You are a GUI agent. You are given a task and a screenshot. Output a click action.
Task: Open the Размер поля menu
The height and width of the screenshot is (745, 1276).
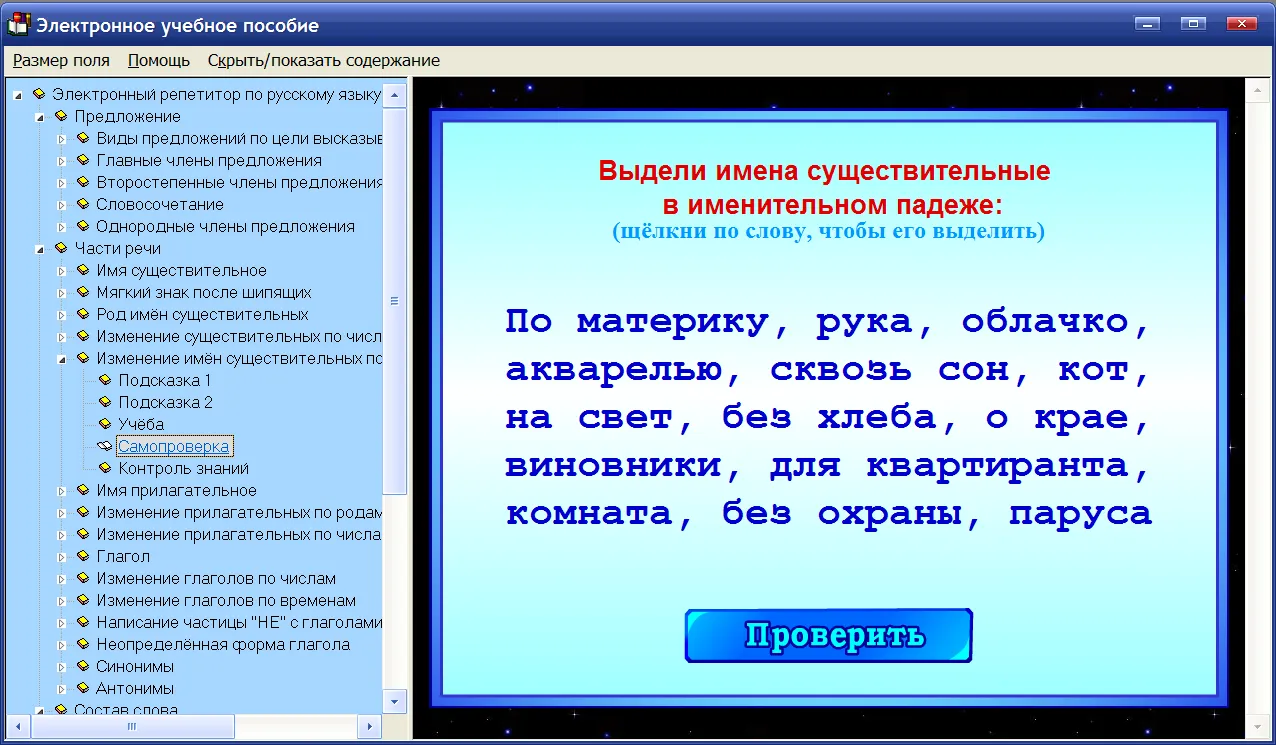click(x=61, y=60)
